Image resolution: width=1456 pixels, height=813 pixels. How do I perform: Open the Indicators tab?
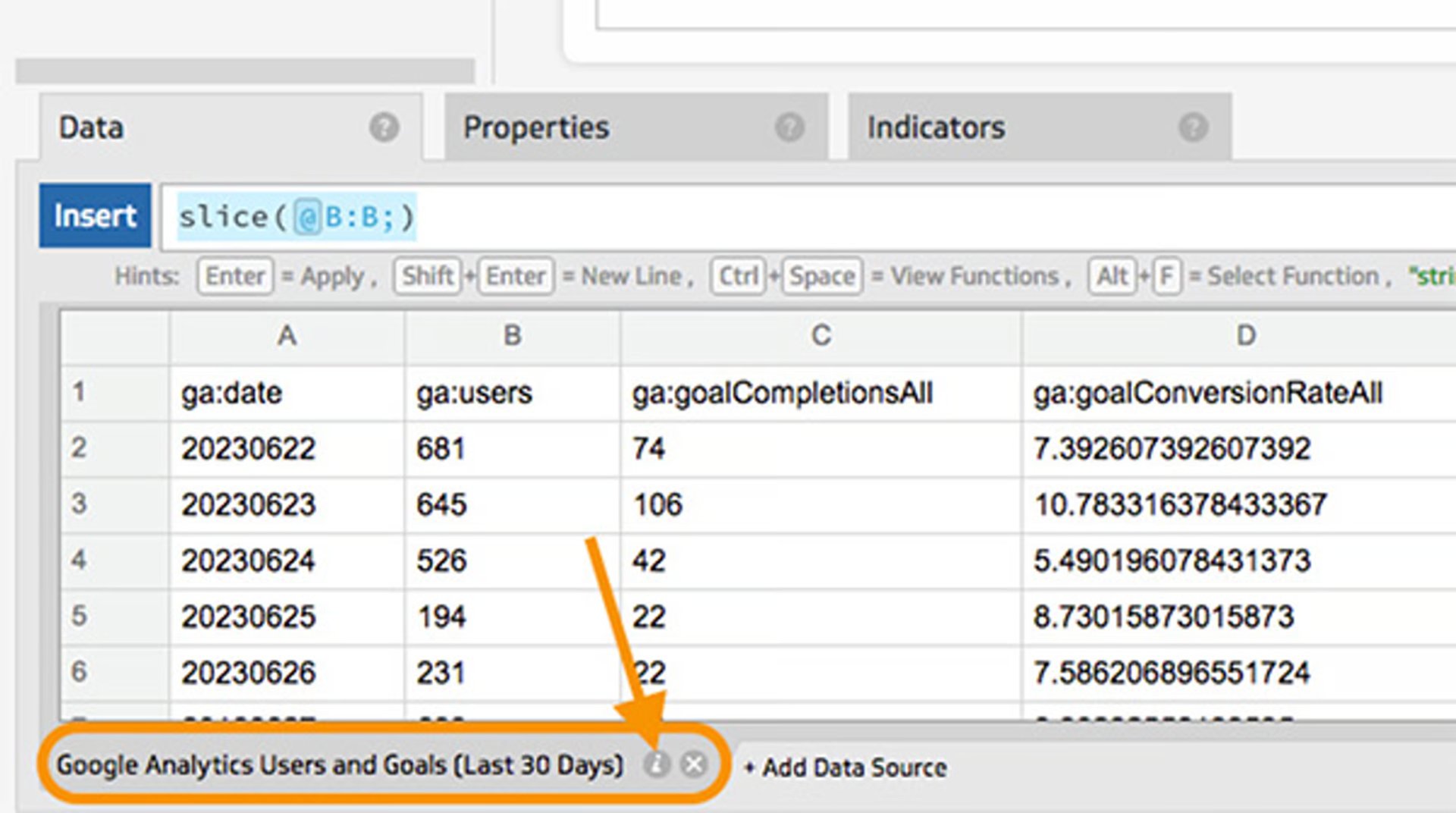(x=936, y=127)
